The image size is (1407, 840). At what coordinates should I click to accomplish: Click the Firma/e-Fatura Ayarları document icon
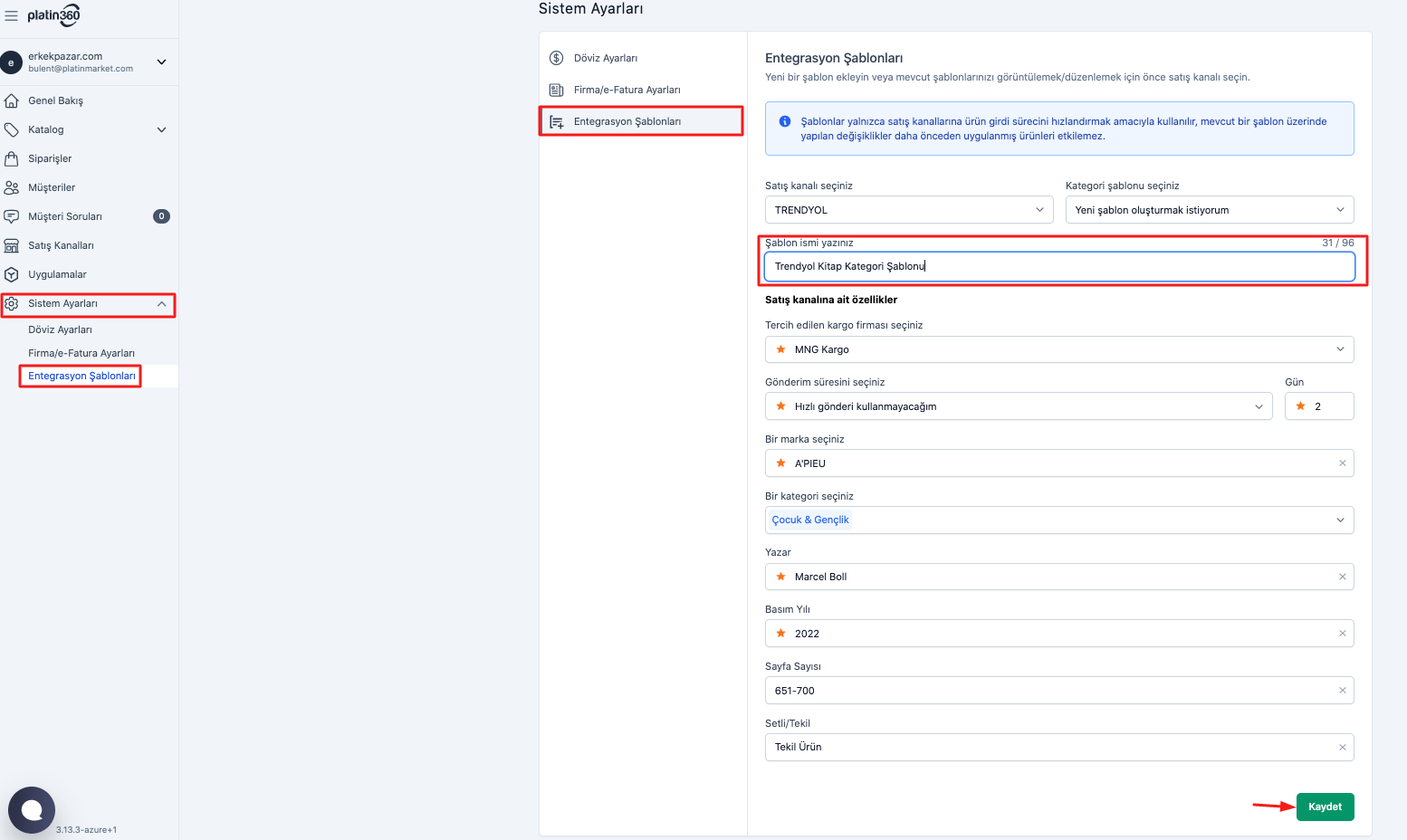557,90
